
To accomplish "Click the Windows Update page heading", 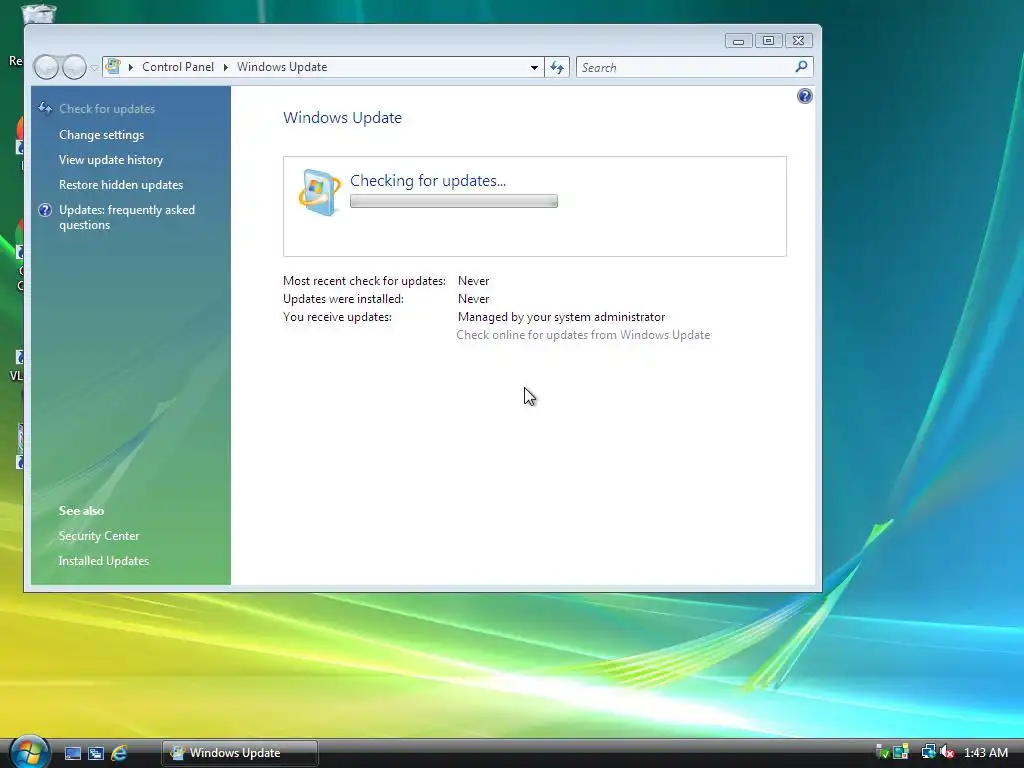I will click(342, 118).
